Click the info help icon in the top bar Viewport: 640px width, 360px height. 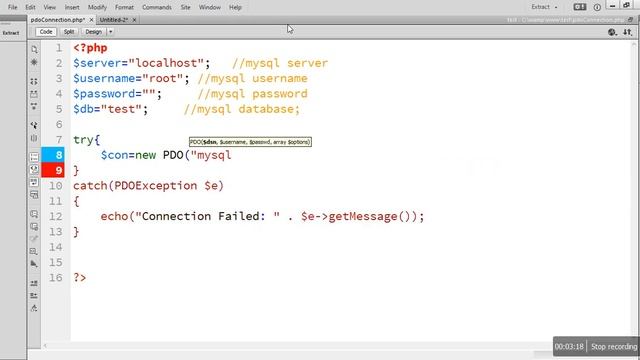click(x=597, y=7)
